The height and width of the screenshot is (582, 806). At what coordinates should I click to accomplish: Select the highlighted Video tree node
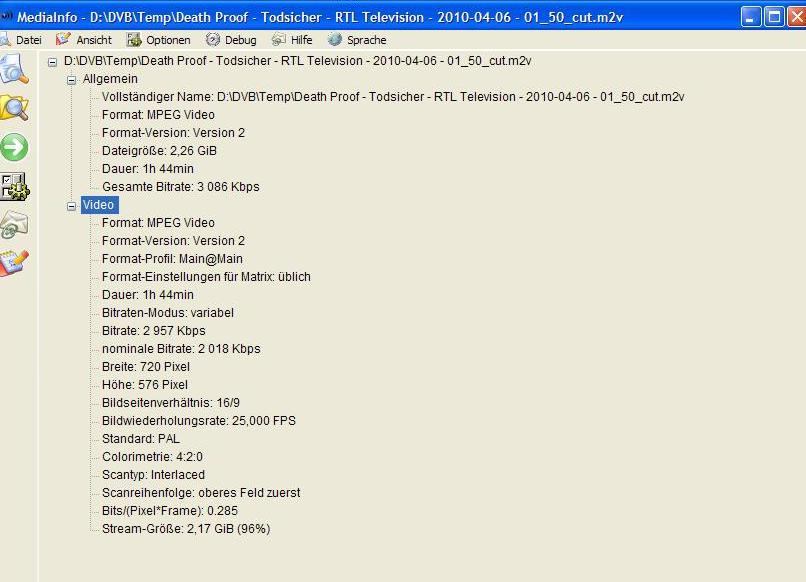99,205
